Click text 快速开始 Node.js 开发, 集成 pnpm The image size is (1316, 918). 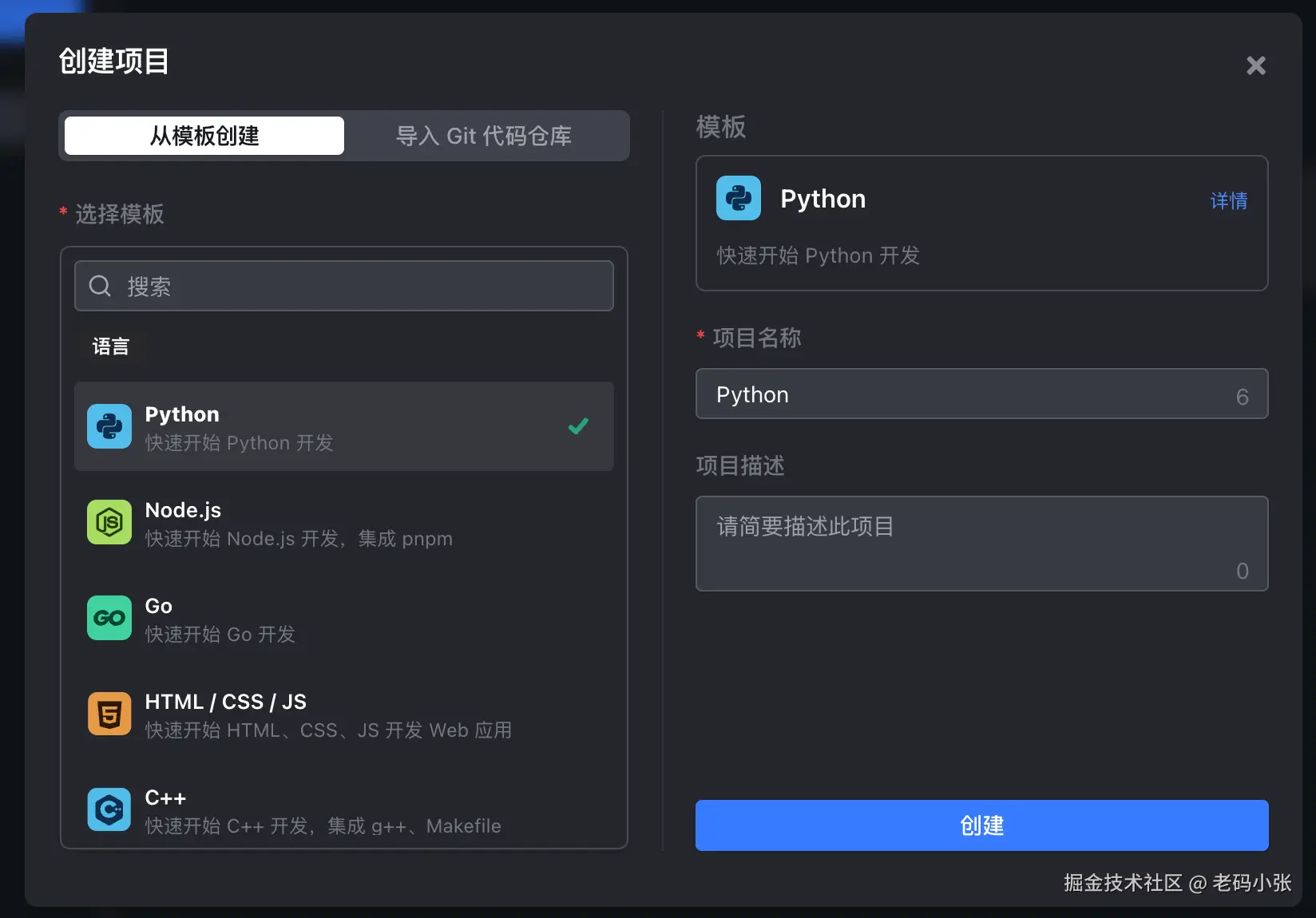pyautogui.click(x=299, y=539)
